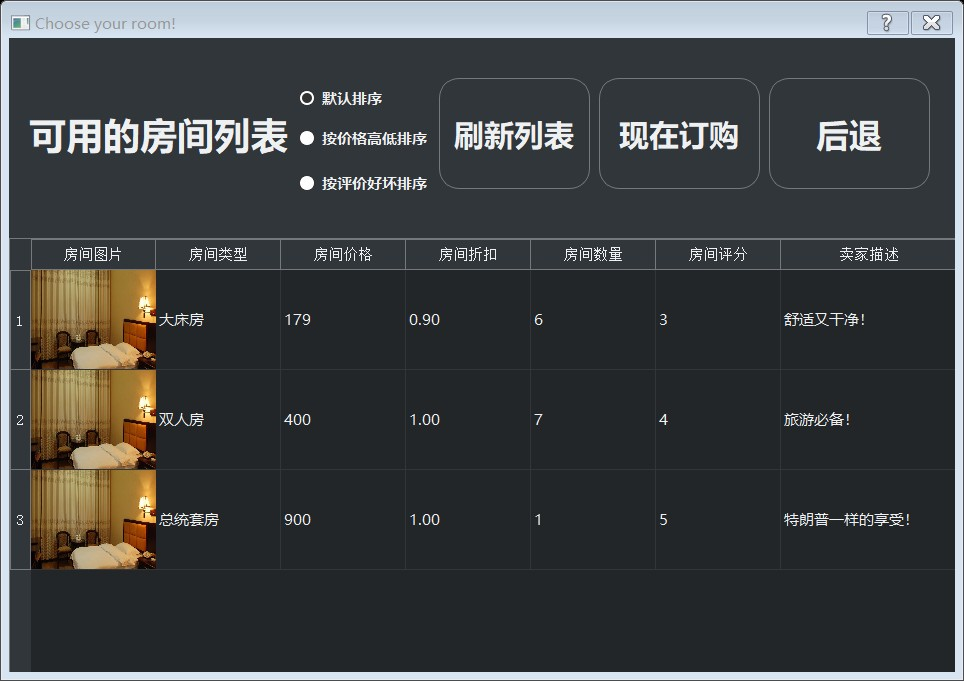The width and height of the screenshot is (964, 681).
Task: Click rating 5 in 总统套房 row
Action: click(718, 520)
